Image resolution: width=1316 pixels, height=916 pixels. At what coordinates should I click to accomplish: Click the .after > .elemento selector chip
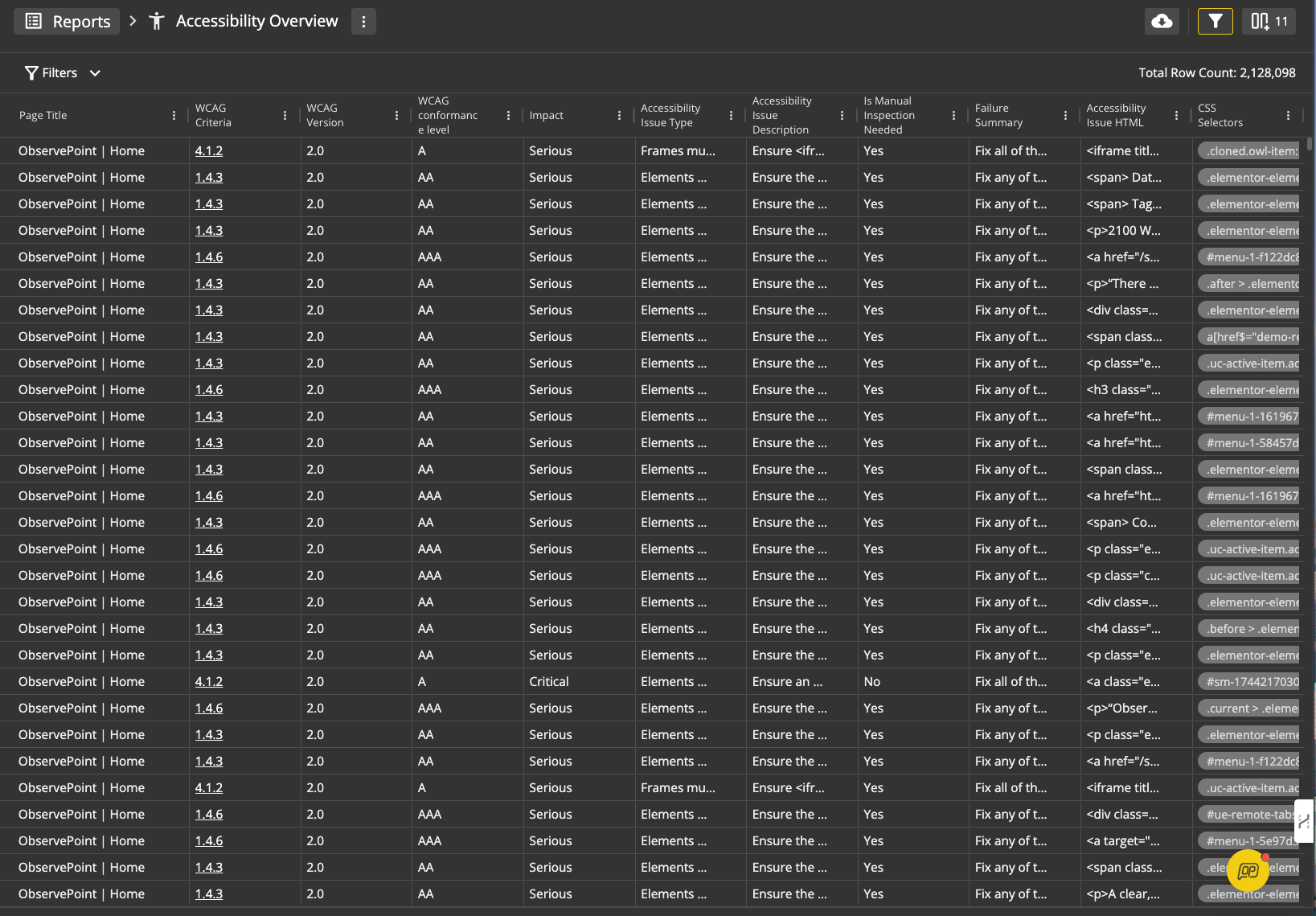pyautogui.click(x=1248, y=284)
